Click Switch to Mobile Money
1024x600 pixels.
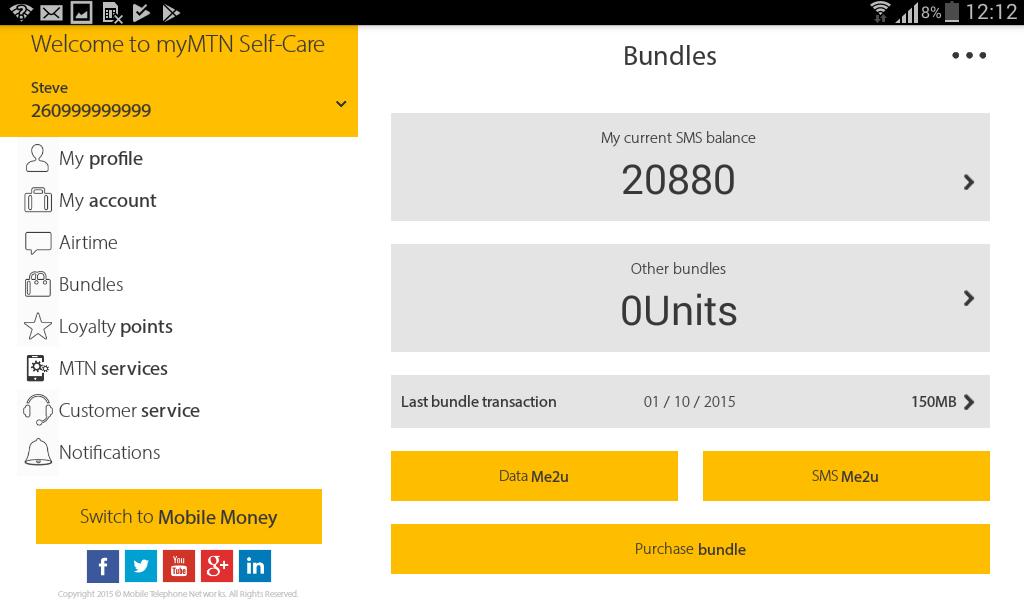pyautogui.click(x=178, y=516)
